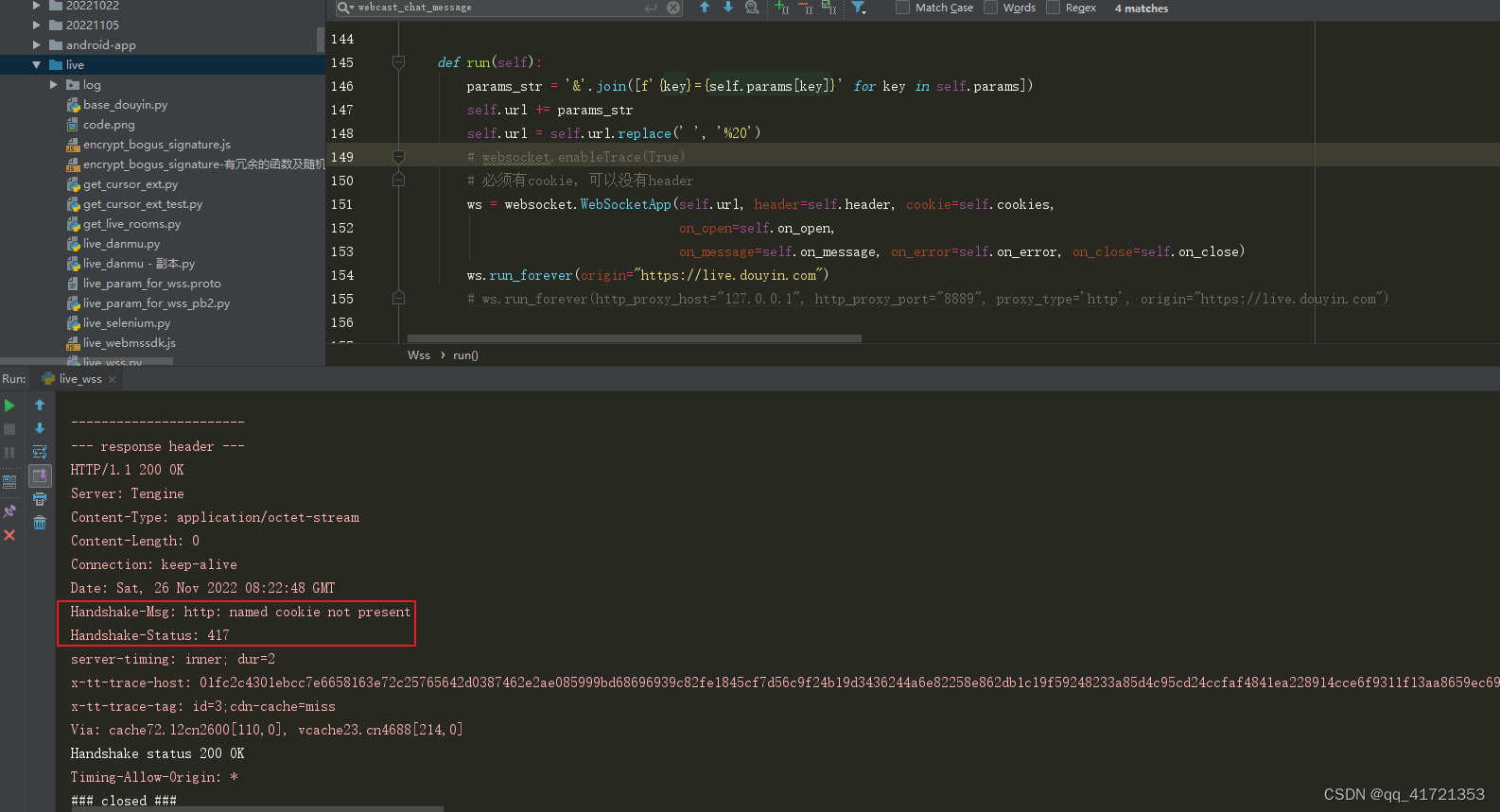Click the Down the stack trace arrow
The image size is (1500, 812).
(40, 428)
